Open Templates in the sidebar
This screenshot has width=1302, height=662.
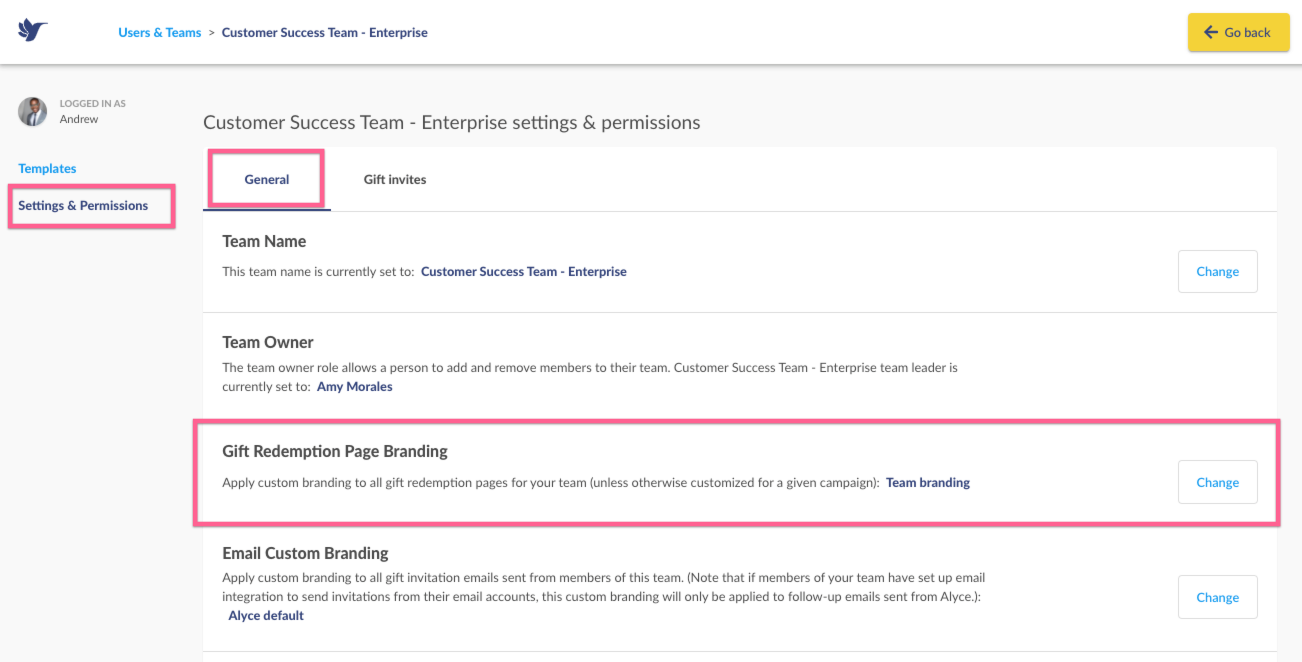[x=47, y=168]
